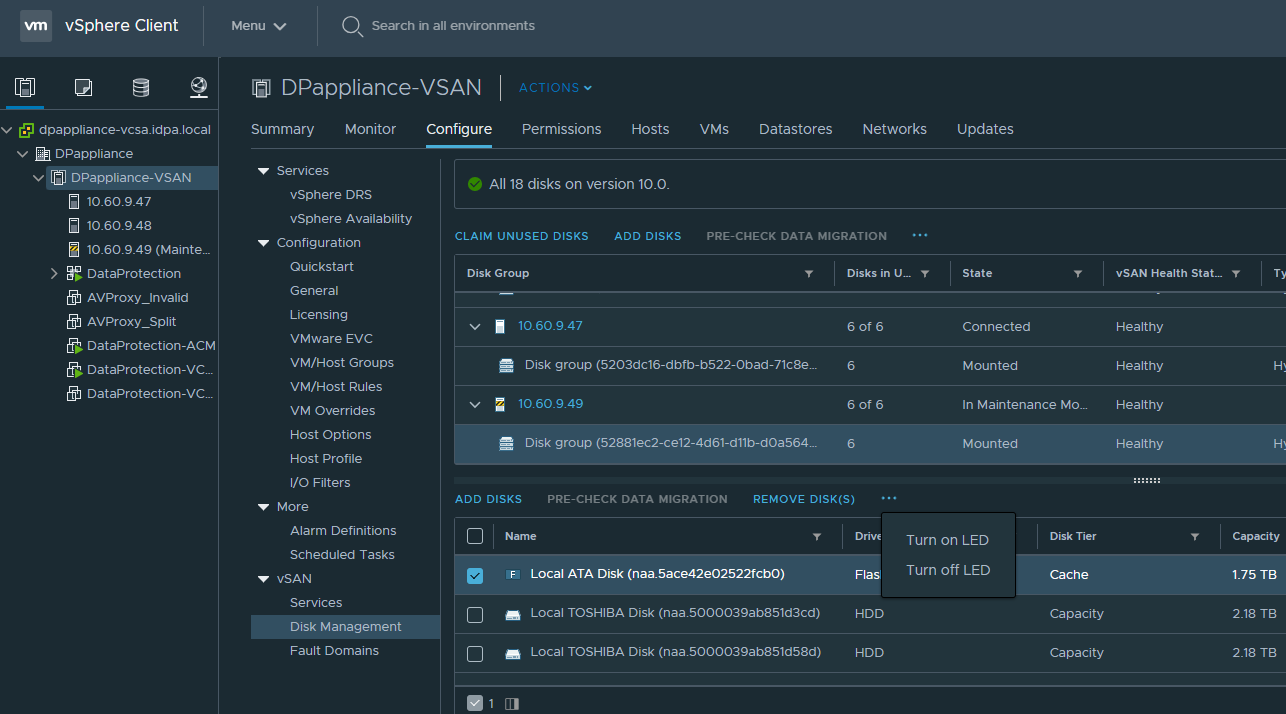Viewport: 1286px width, 714px height.
Task: Toggle the select-all disks header checkbox
Action: [x=475, y=537]
